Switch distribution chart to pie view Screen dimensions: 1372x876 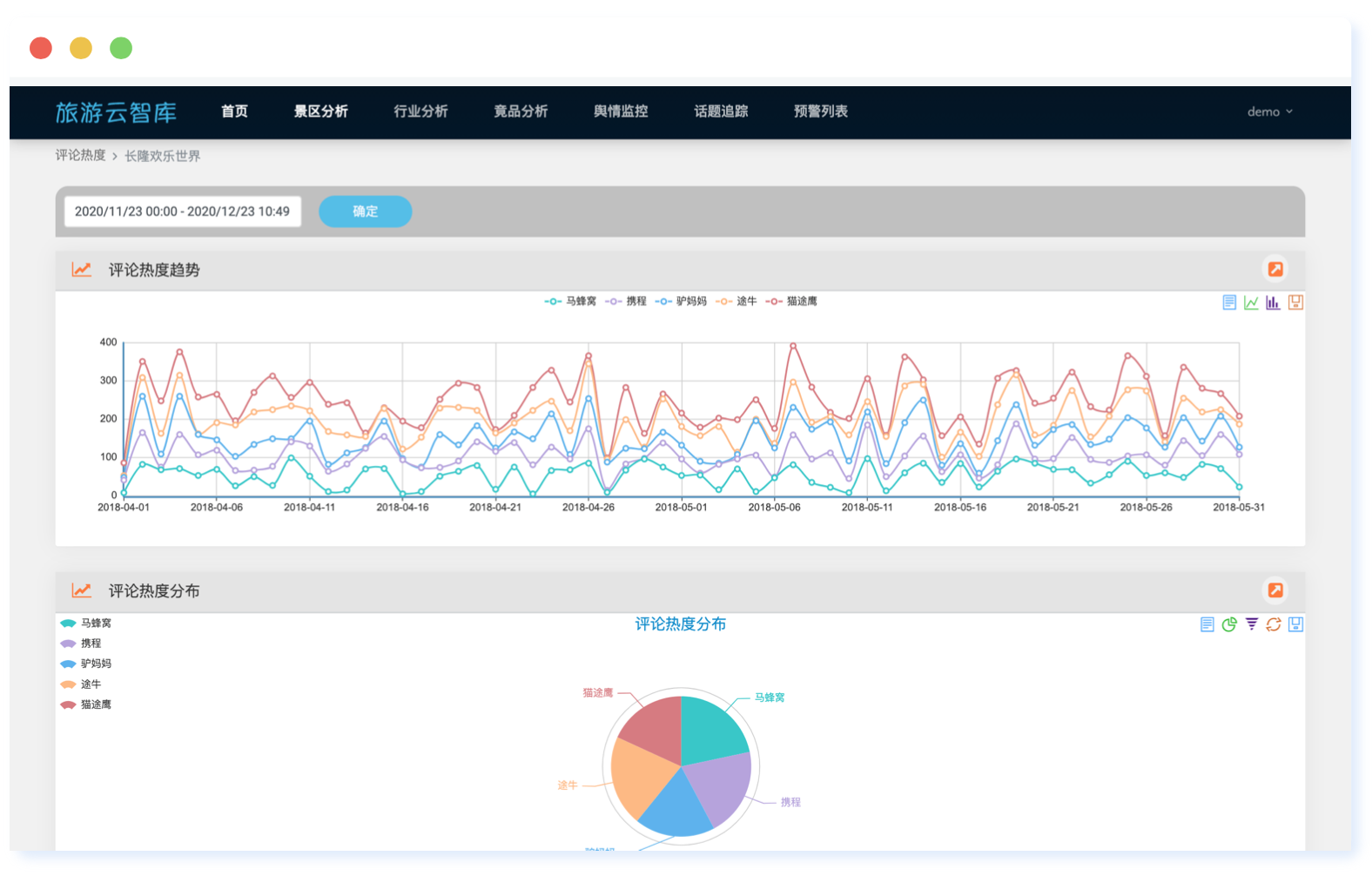click(x=1228, y=624)
